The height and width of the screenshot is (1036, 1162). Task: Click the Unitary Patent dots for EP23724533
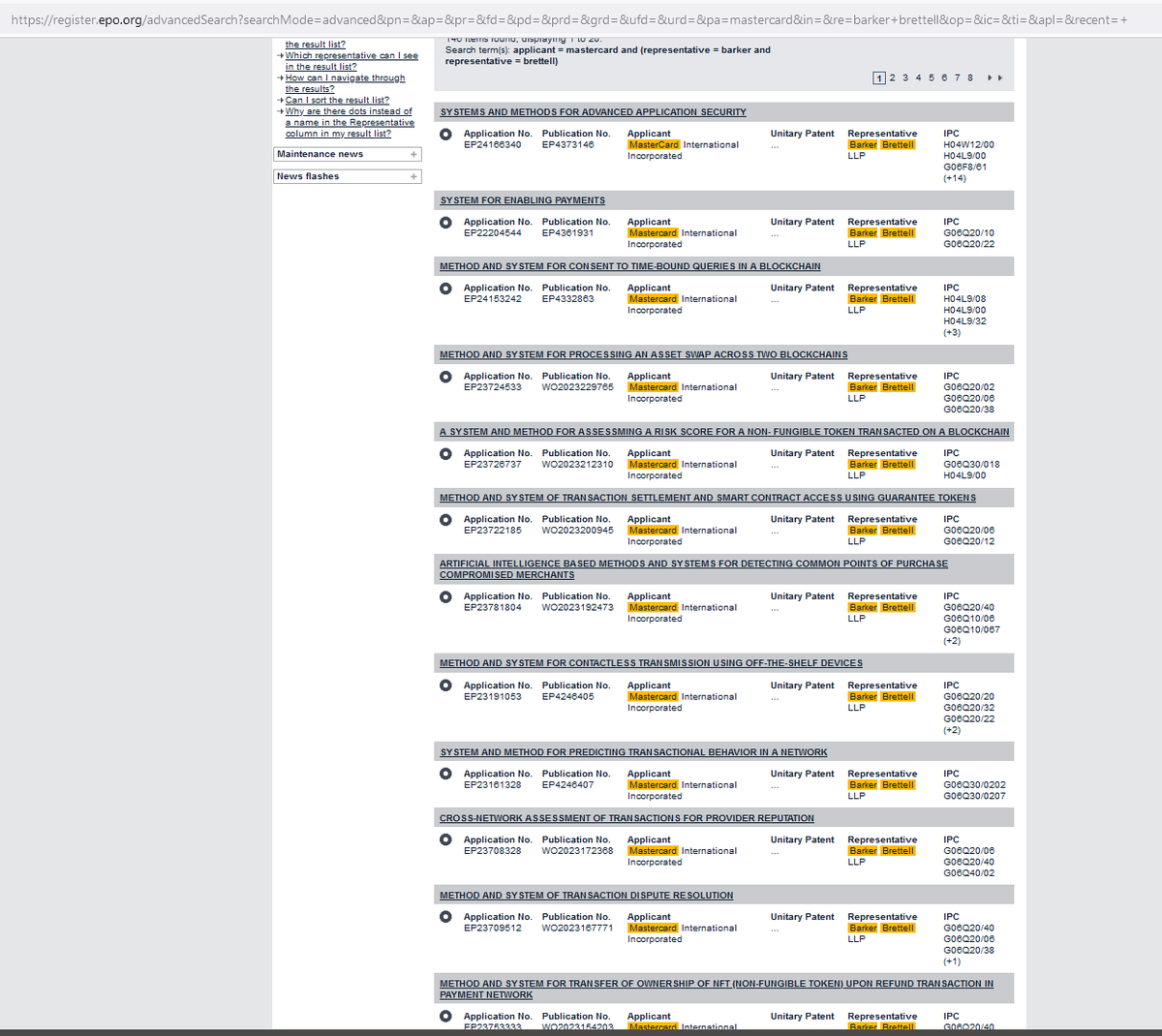click(775, 388)
